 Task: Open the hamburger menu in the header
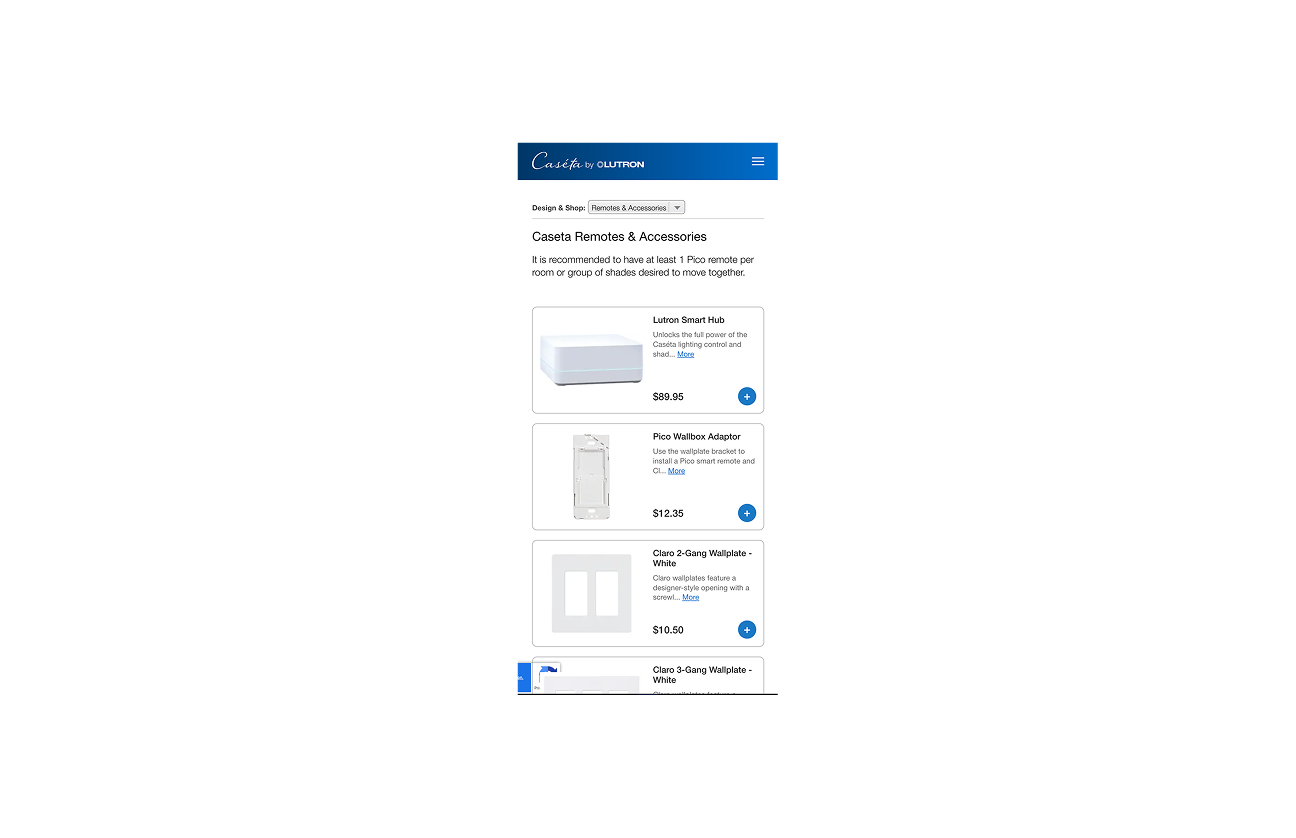coord(757,161)
